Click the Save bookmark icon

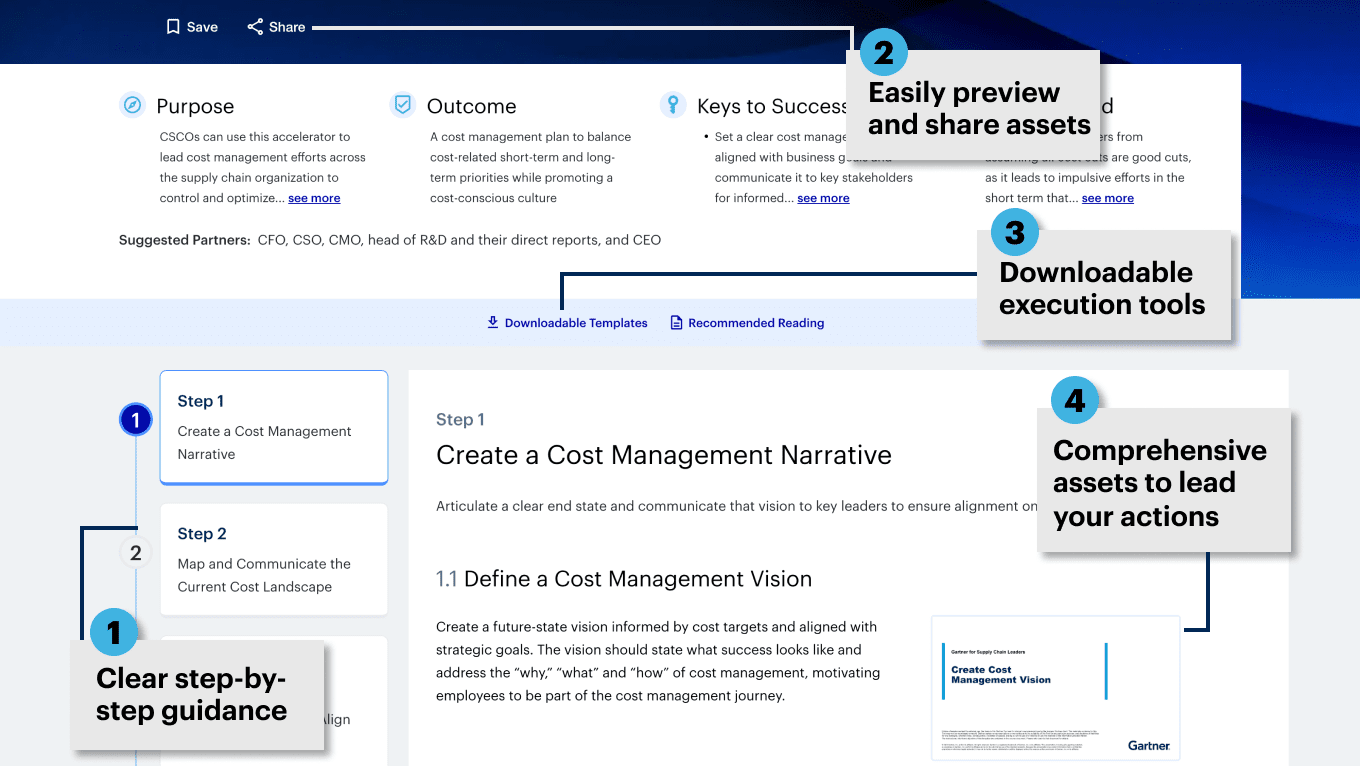tap(173, 27)
